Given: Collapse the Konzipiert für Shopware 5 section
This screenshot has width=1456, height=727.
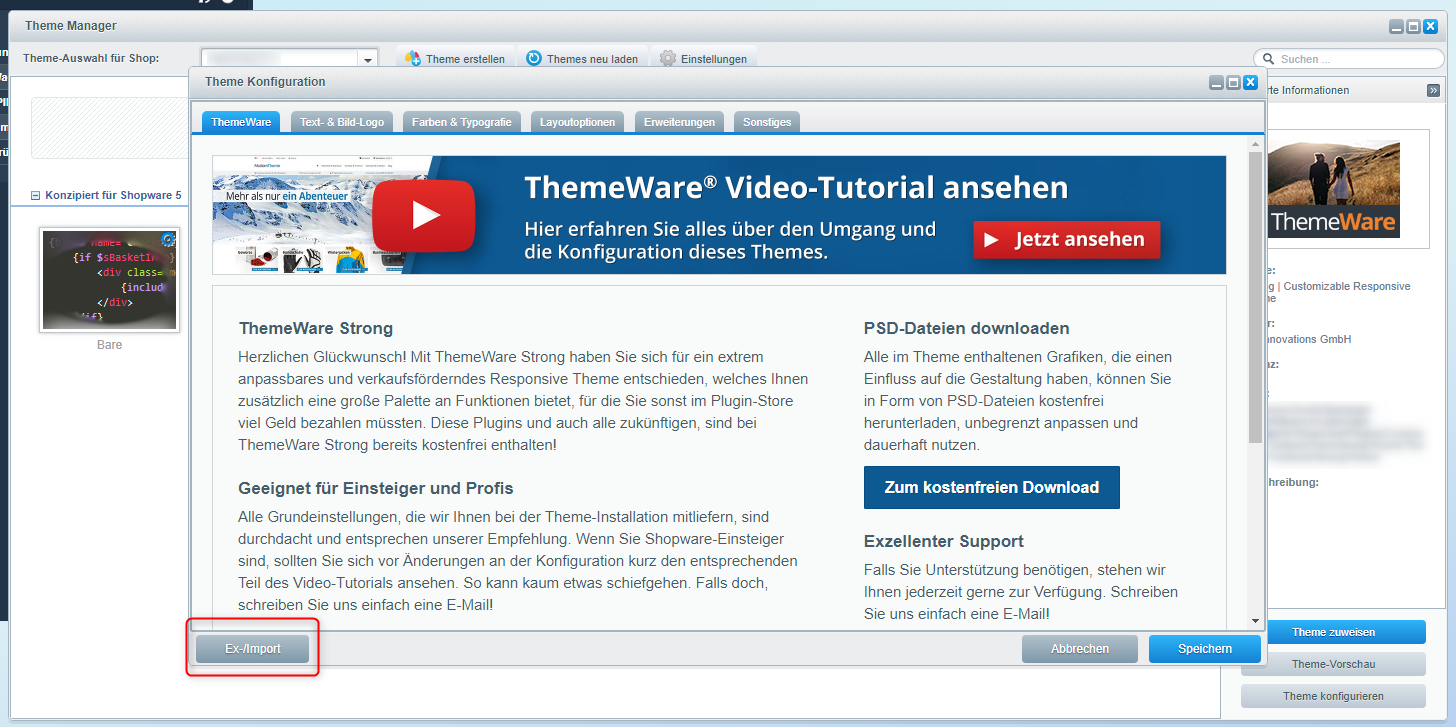Looking at the screenshot, I should point(36,195).
